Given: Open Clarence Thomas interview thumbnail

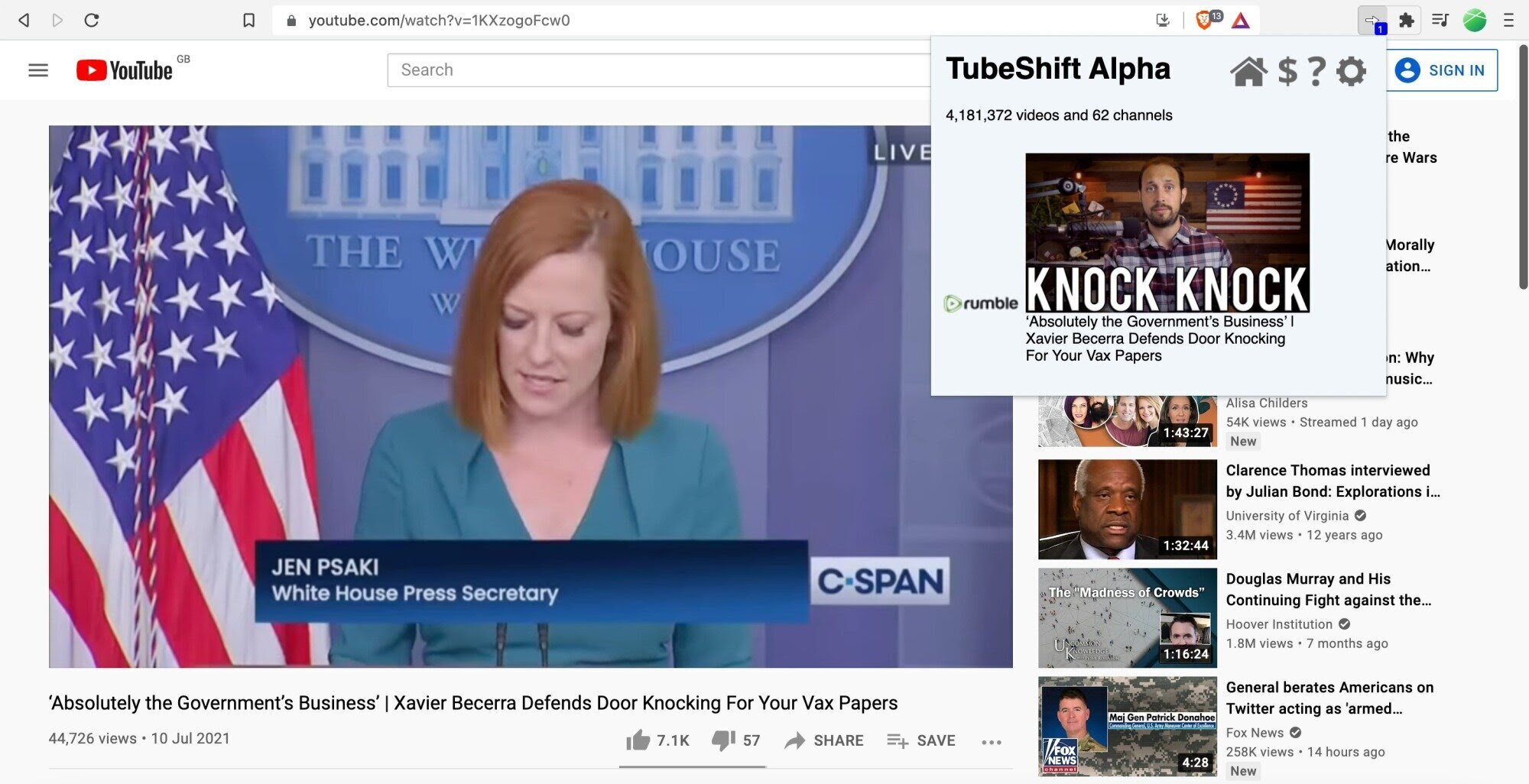Looking at the screenshot, I should click(1128, 510).
